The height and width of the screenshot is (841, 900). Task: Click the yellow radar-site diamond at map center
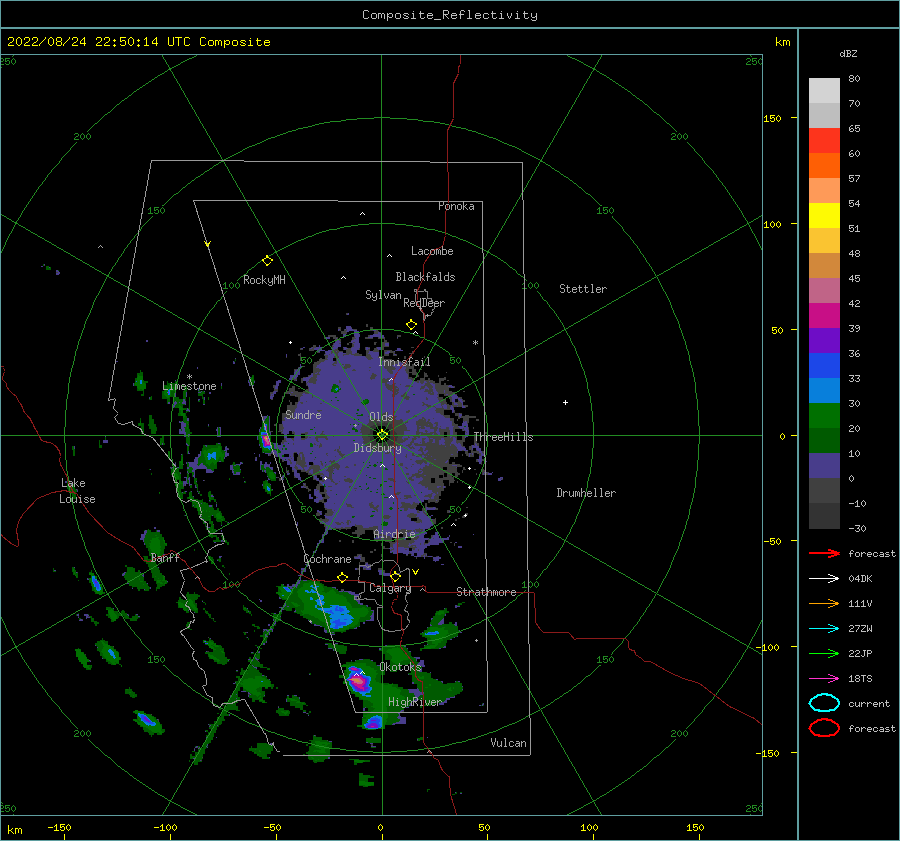coord(382,435)
